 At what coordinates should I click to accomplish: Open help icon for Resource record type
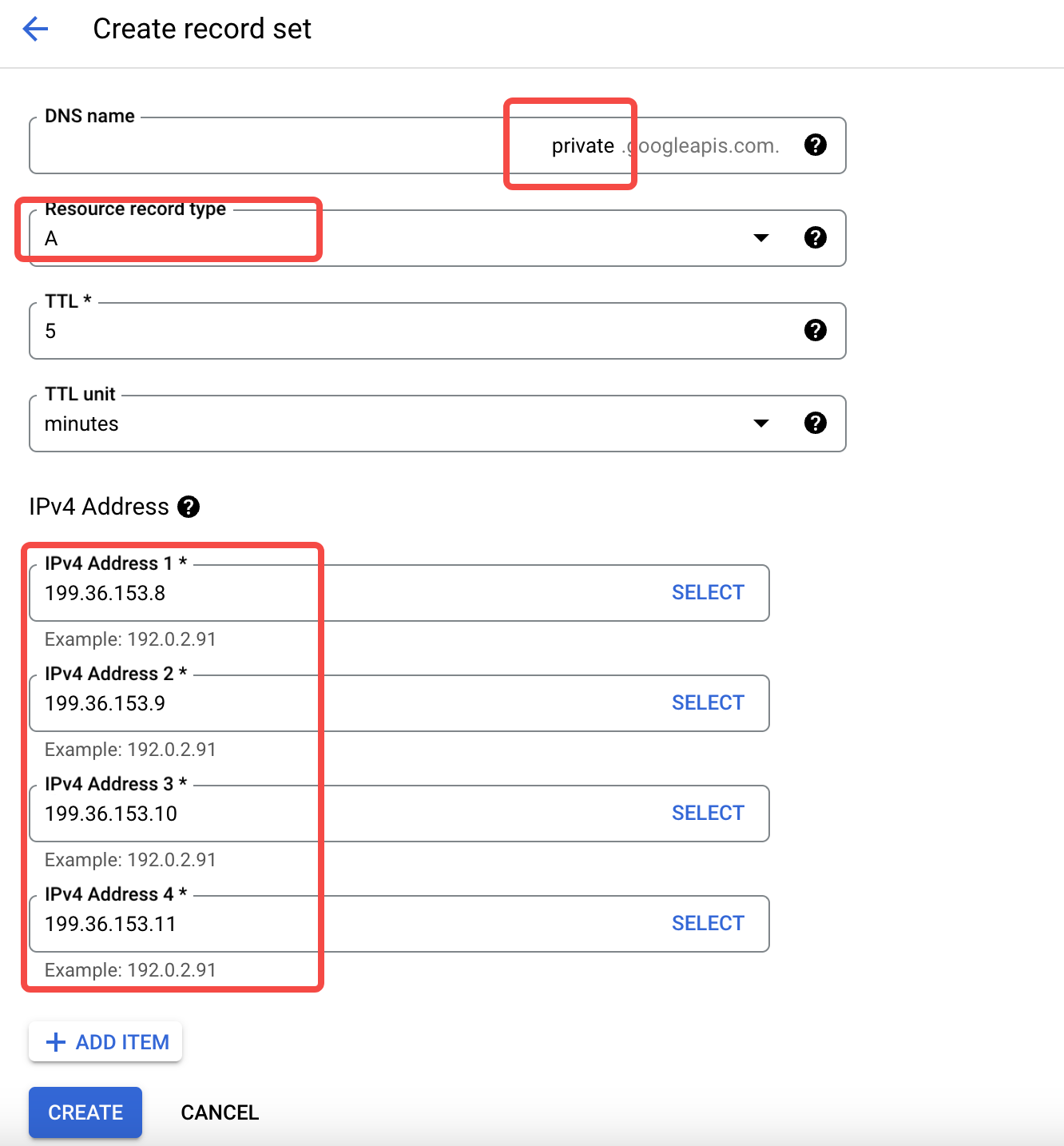(816, 237)
